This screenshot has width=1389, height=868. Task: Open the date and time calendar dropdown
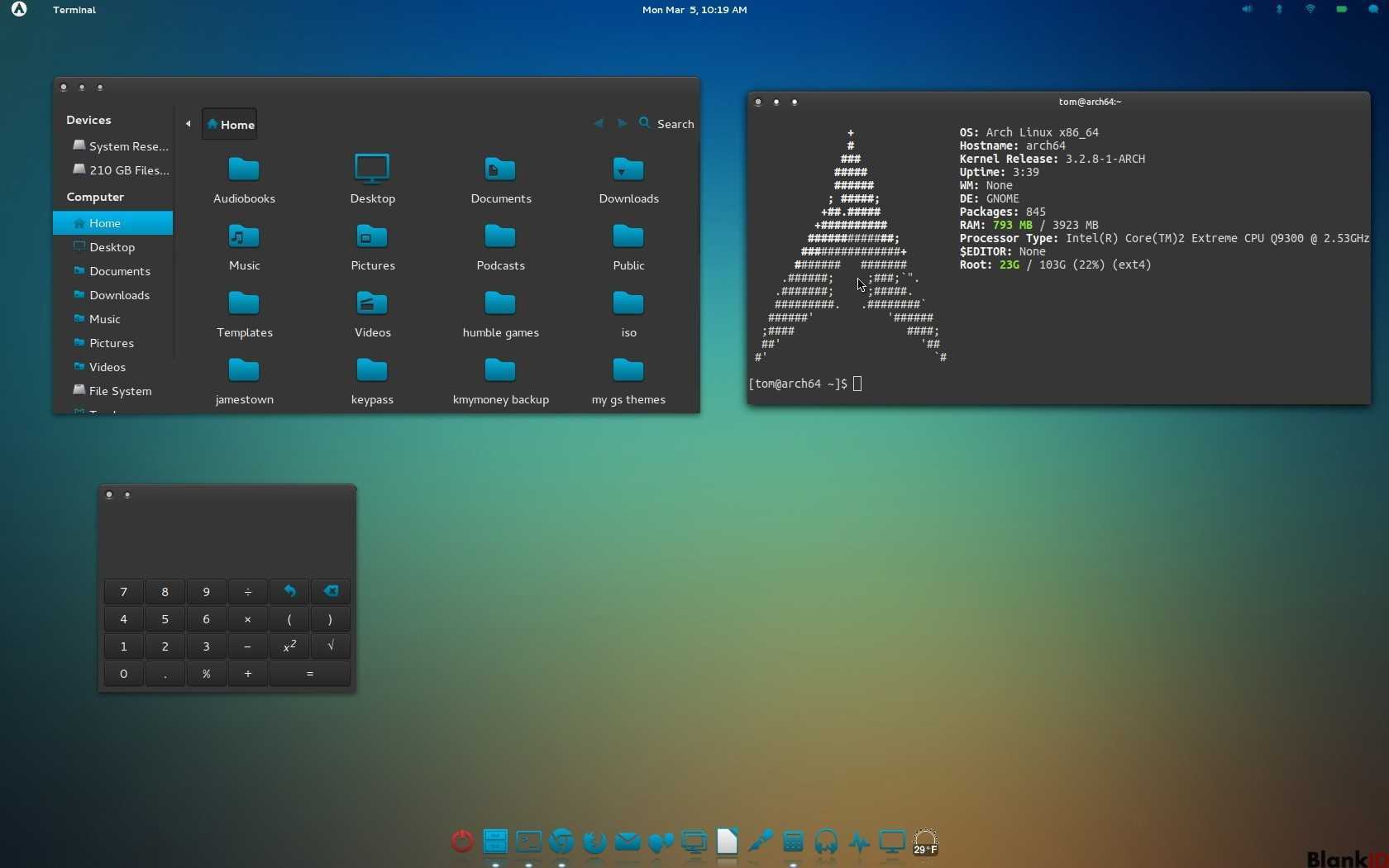click(694, 10)
